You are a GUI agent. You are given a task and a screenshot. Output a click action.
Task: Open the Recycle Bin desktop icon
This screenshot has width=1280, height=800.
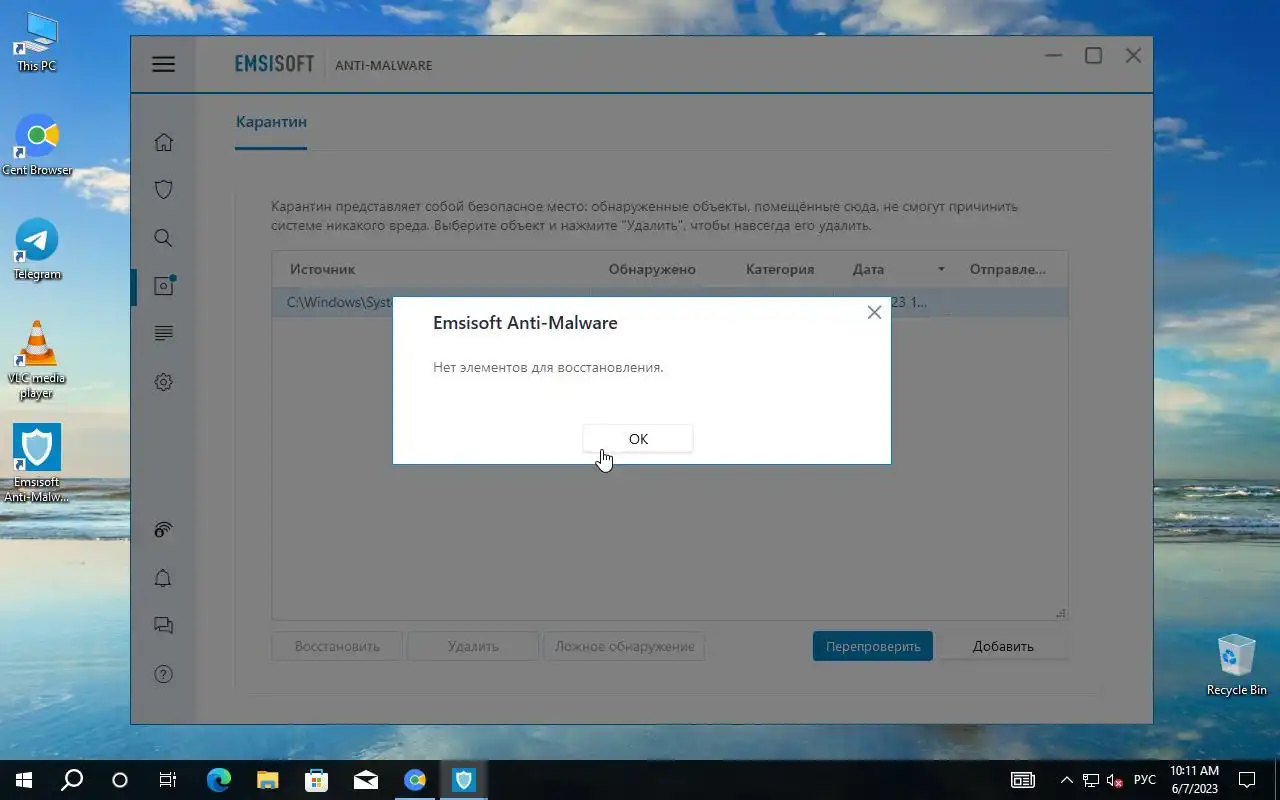pyautogui.click(x=1236, y=665)
